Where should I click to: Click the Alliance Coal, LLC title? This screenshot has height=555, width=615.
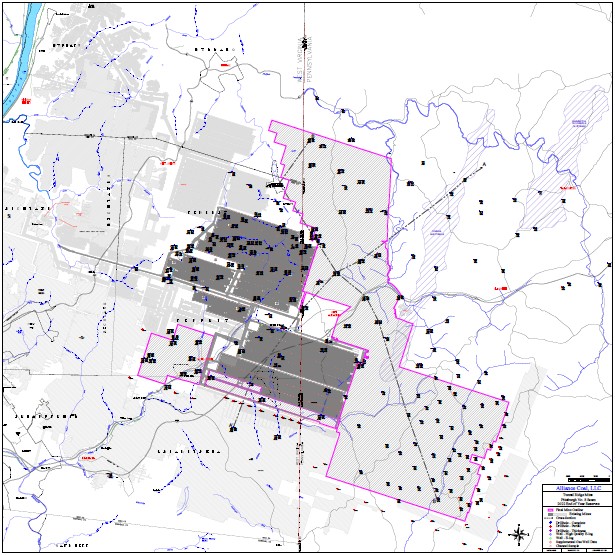coord(576,488)
